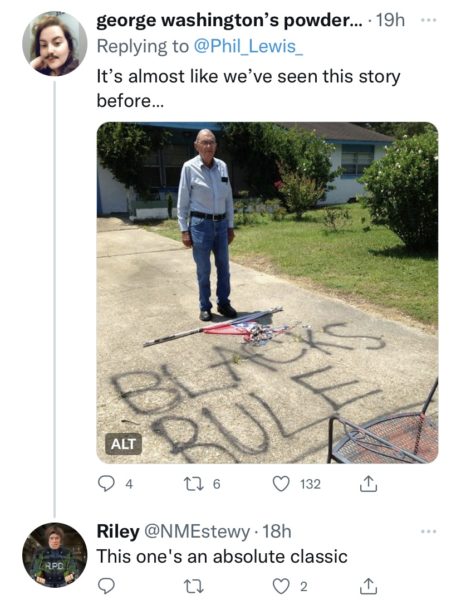
Task: Open more options on first tweet
Action: tap(428, 20)
